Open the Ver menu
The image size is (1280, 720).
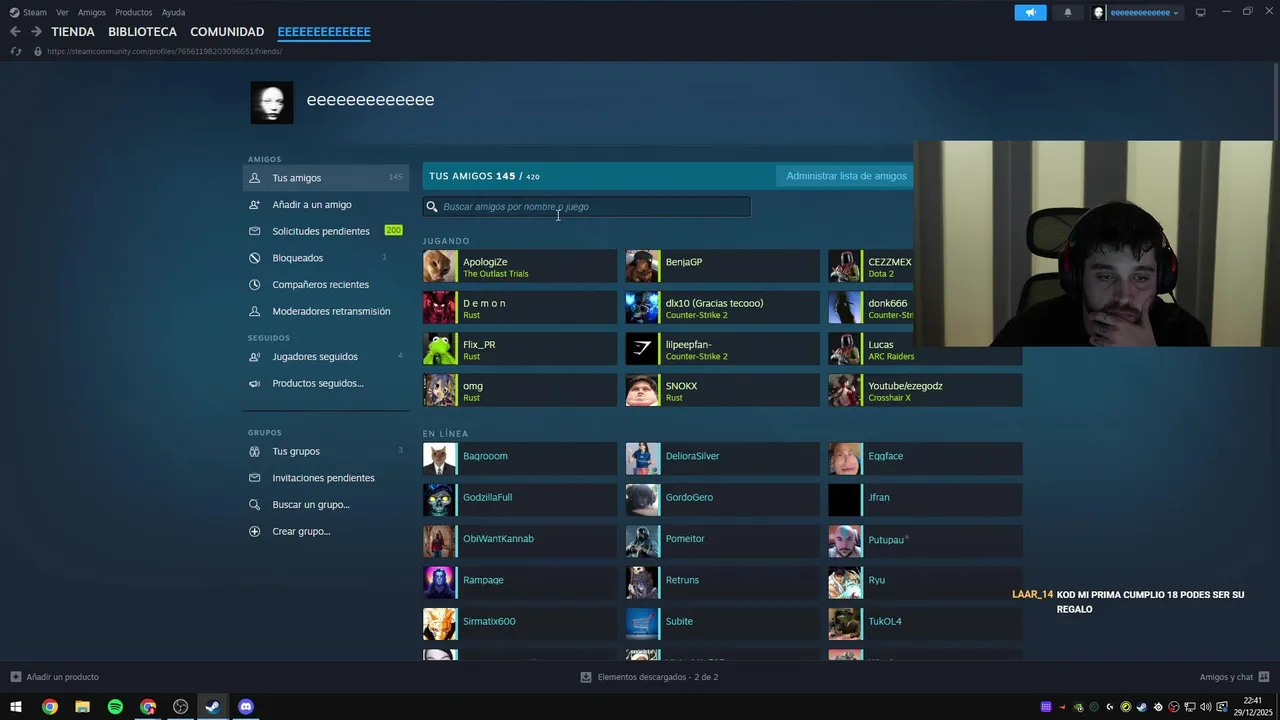coord(62,13)
